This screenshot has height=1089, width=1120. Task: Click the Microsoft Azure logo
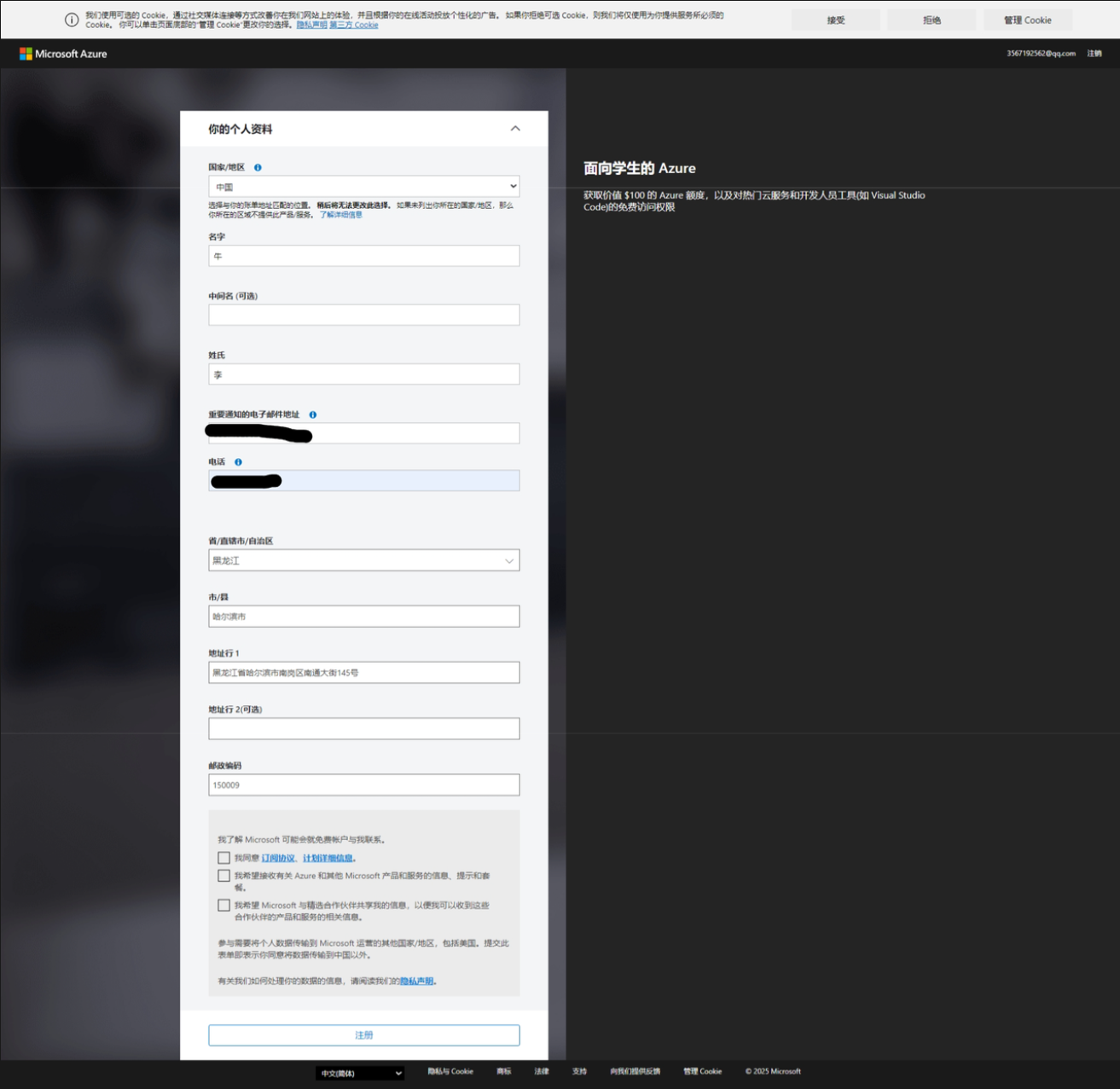click(x=64, y=54)
